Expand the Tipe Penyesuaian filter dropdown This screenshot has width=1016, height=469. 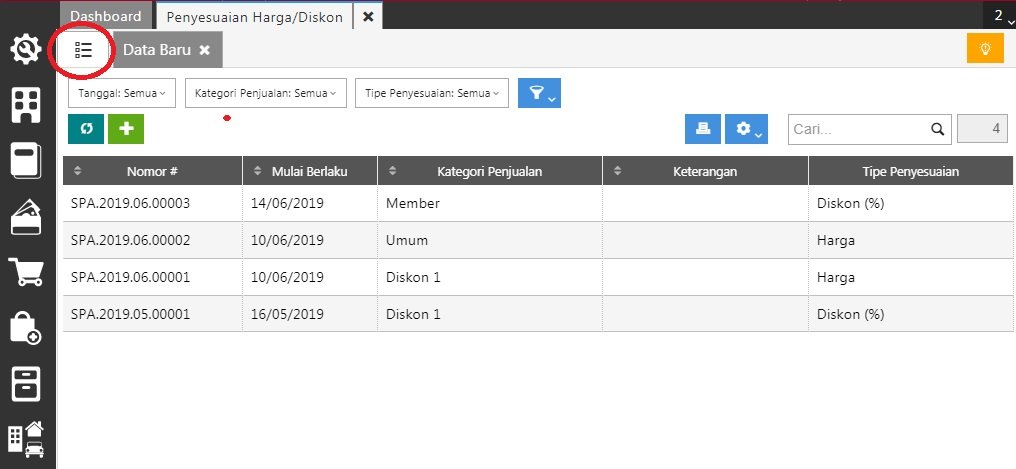(431, 93)
